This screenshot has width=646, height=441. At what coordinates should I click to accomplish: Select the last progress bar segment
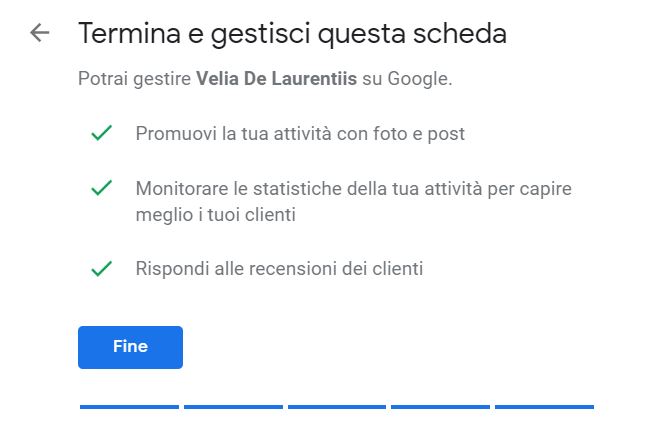tap(544, 407)
